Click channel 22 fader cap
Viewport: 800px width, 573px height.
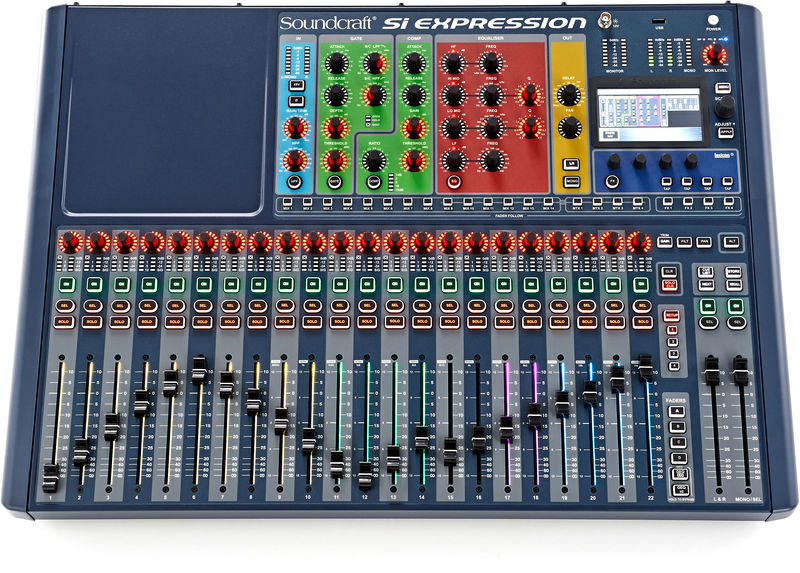[645, 367]
